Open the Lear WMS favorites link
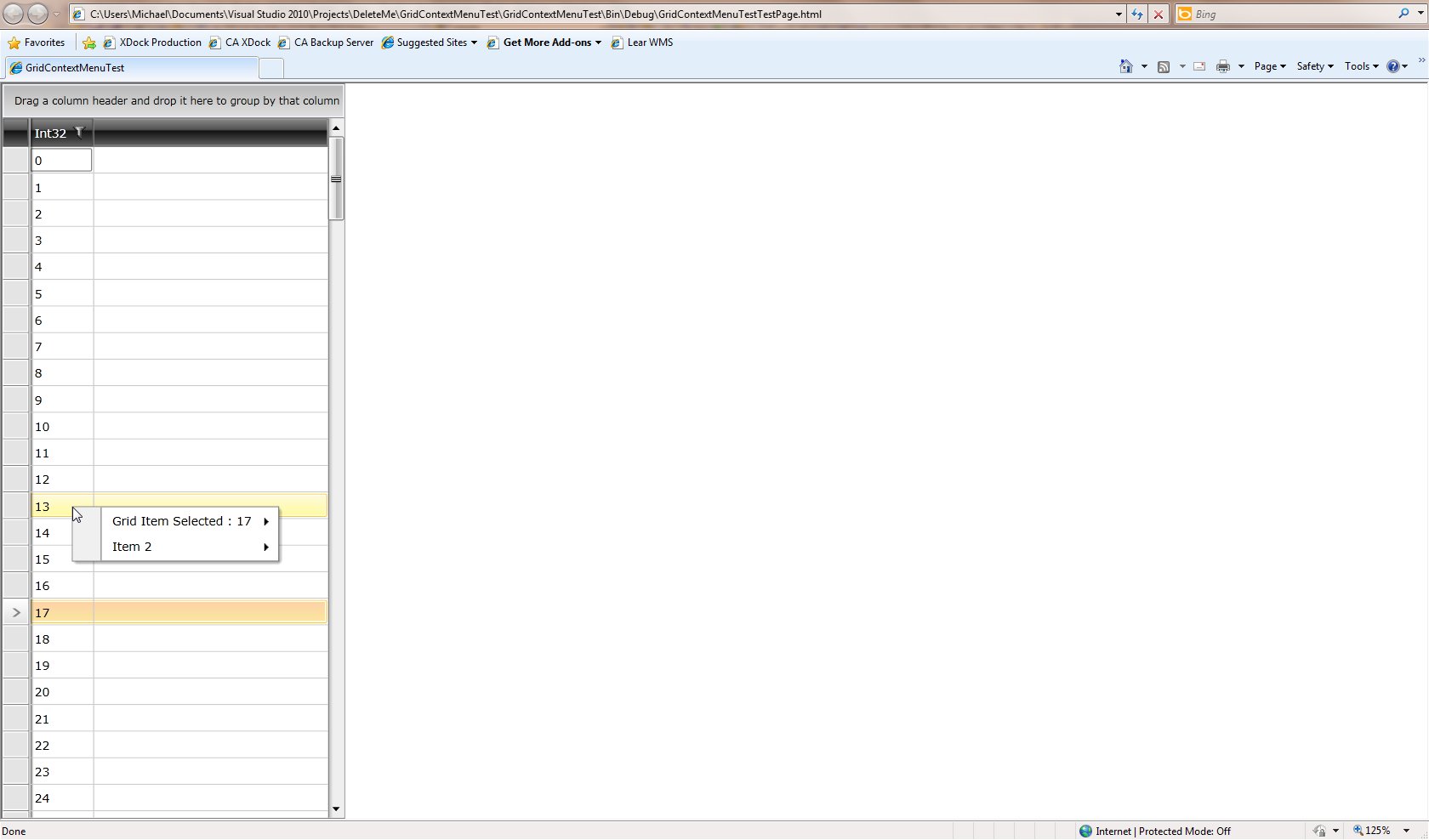Viewport: 1429px width, 840px height. 642,43
